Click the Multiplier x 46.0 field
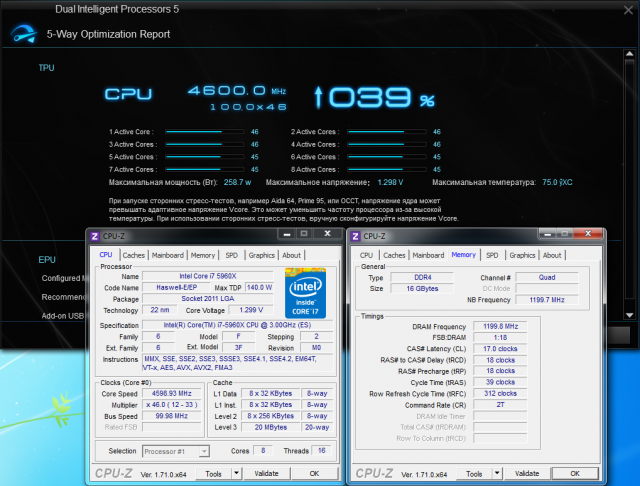The height and width of the screenshot is (486, 640). [x=171, y=405]
